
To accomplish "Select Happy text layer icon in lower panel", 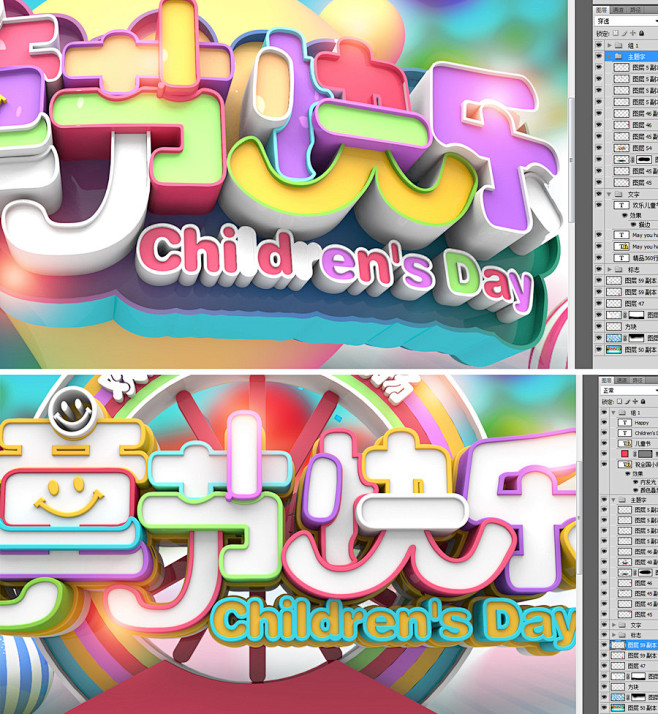I will click(623, 422).
